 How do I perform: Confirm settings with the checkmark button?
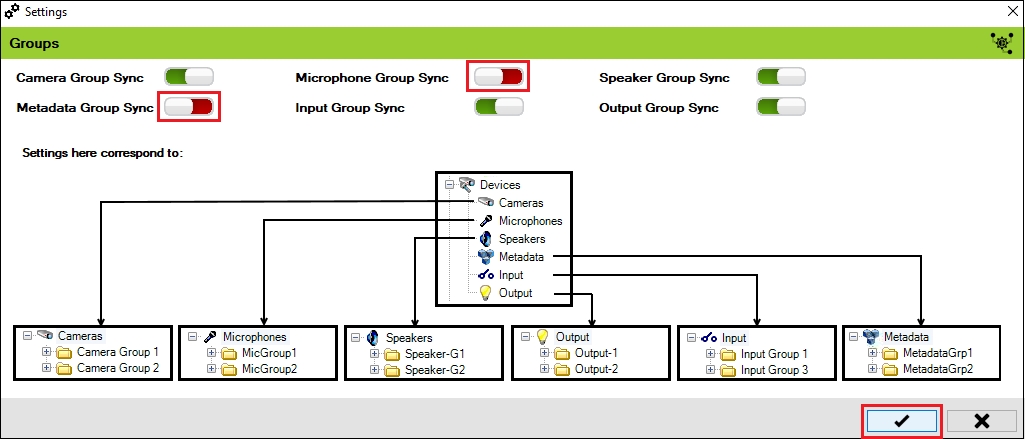pyautogui.click(x=900, y=421)
